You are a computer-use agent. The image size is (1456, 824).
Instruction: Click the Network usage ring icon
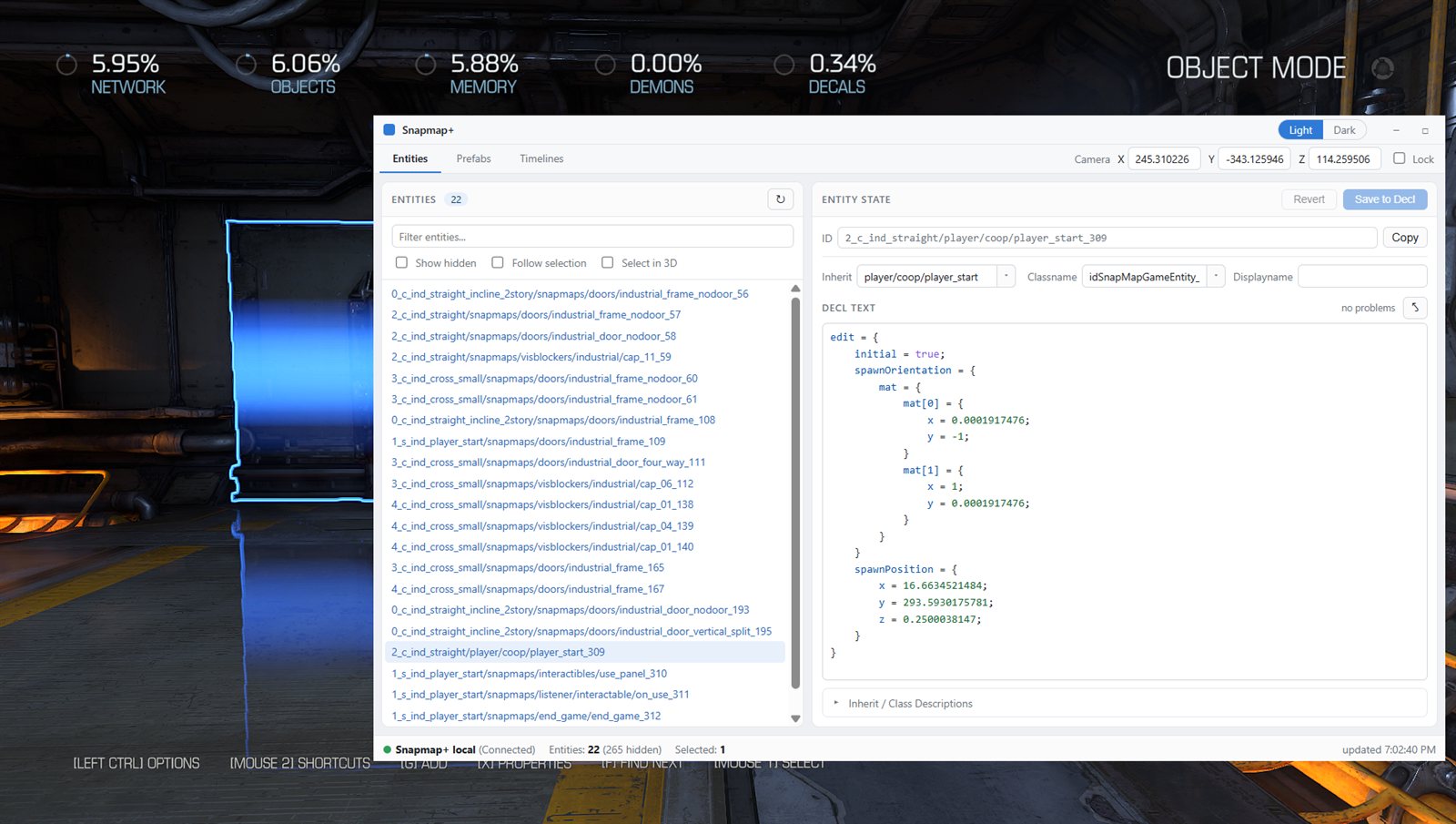coord(66,65)
